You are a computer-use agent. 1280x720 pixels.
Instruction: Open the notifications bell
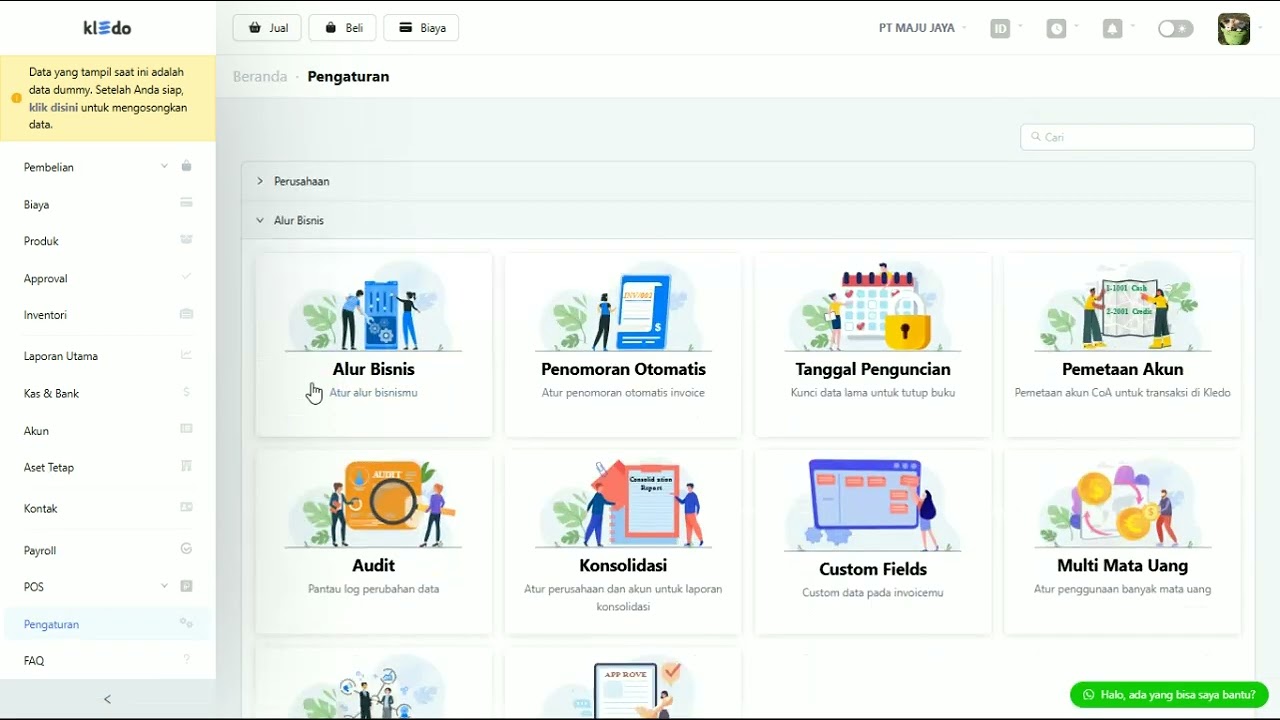point(1112,29)
